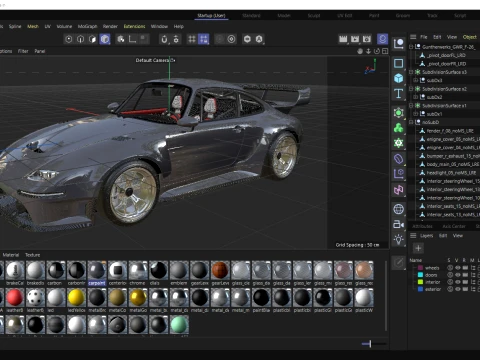
Task: Click the purple deformer bend icon
Action: click(399, 159)
